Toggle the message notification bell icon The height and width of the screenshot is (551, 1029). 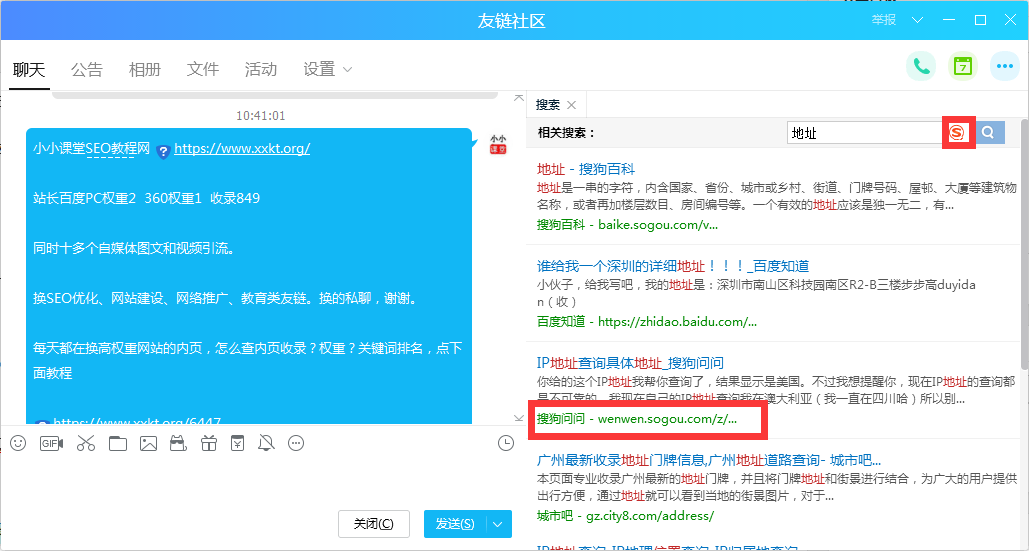pos(266,443)
